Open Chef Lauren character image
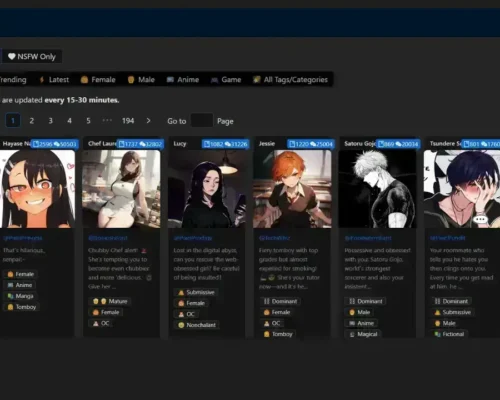The width and height of the screenshot is (500, 400). (121, 189)
